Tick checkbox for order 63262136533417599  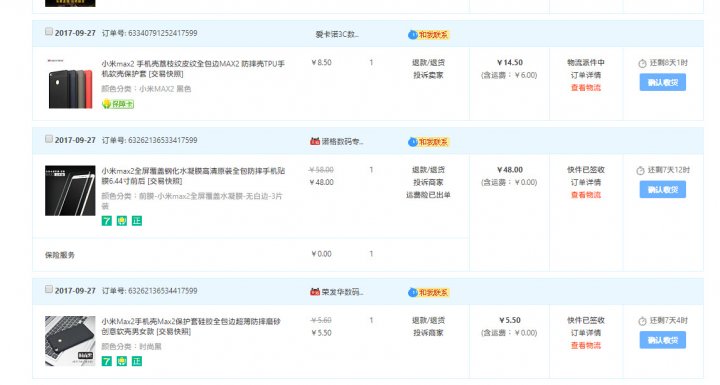tap(49, 139)
